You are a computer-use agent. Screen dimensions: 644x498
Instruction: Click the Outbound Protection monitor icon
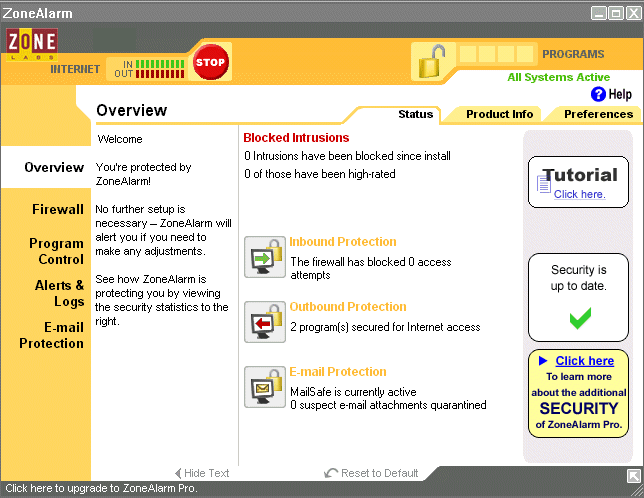pyautogui.click(x=265, y=322)
